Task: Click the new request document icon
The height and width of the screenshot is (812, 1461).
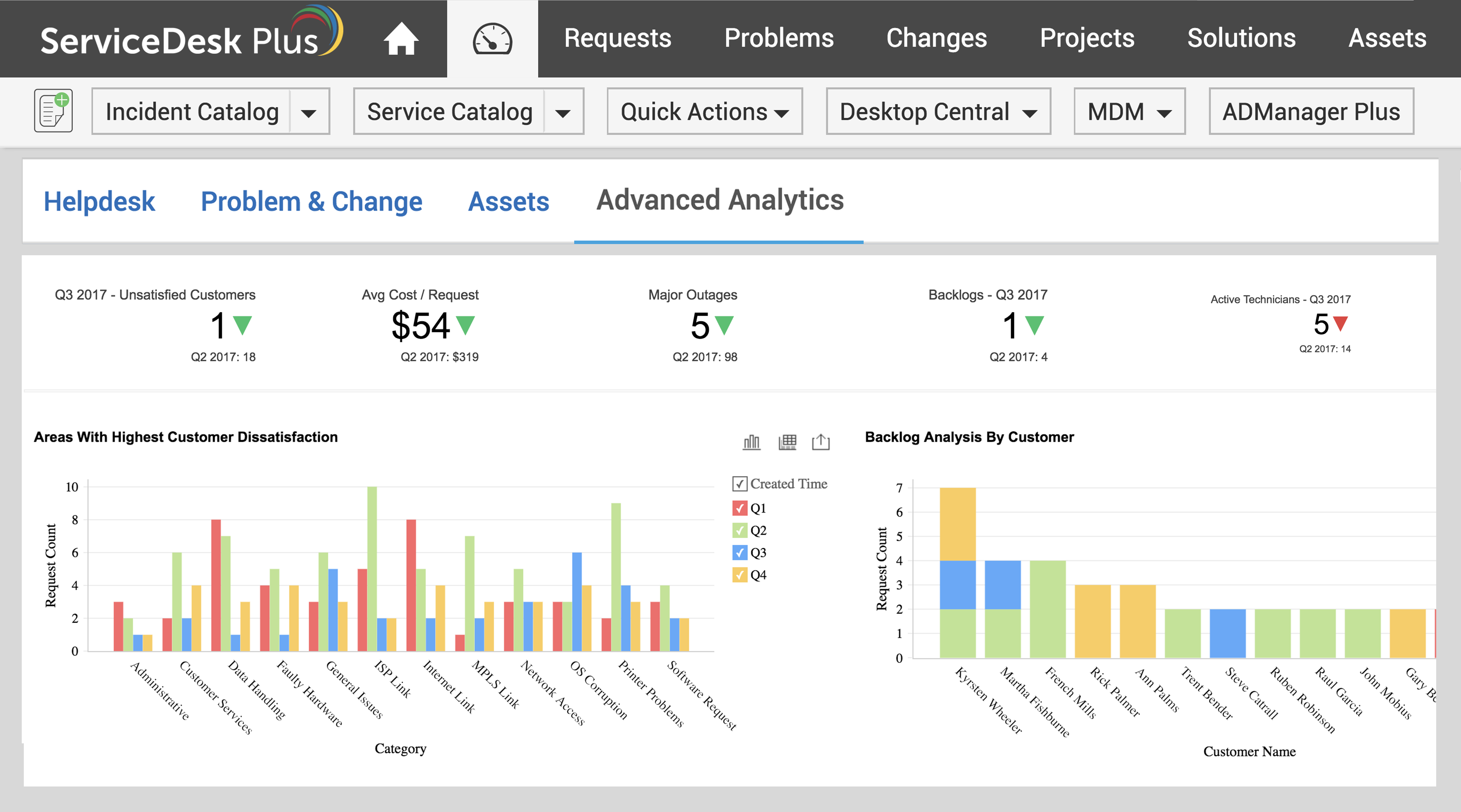Action: (53, 110)
